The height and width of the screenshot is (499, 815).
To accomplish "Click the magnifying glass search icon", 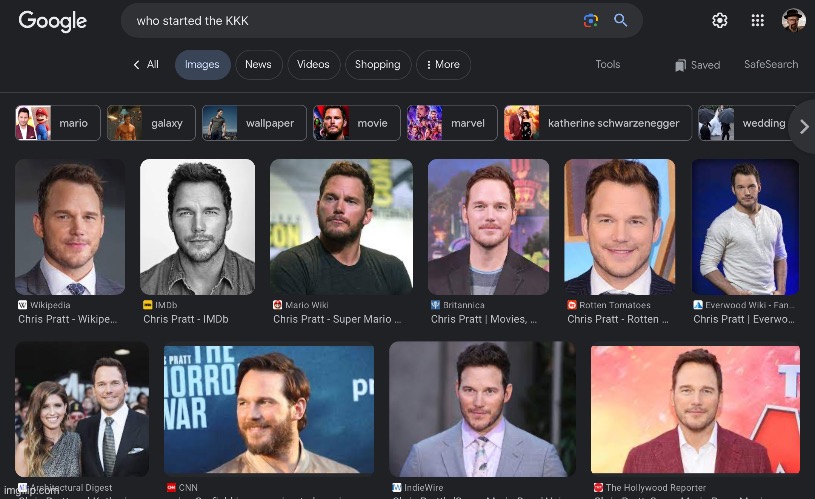I will 621,21.
